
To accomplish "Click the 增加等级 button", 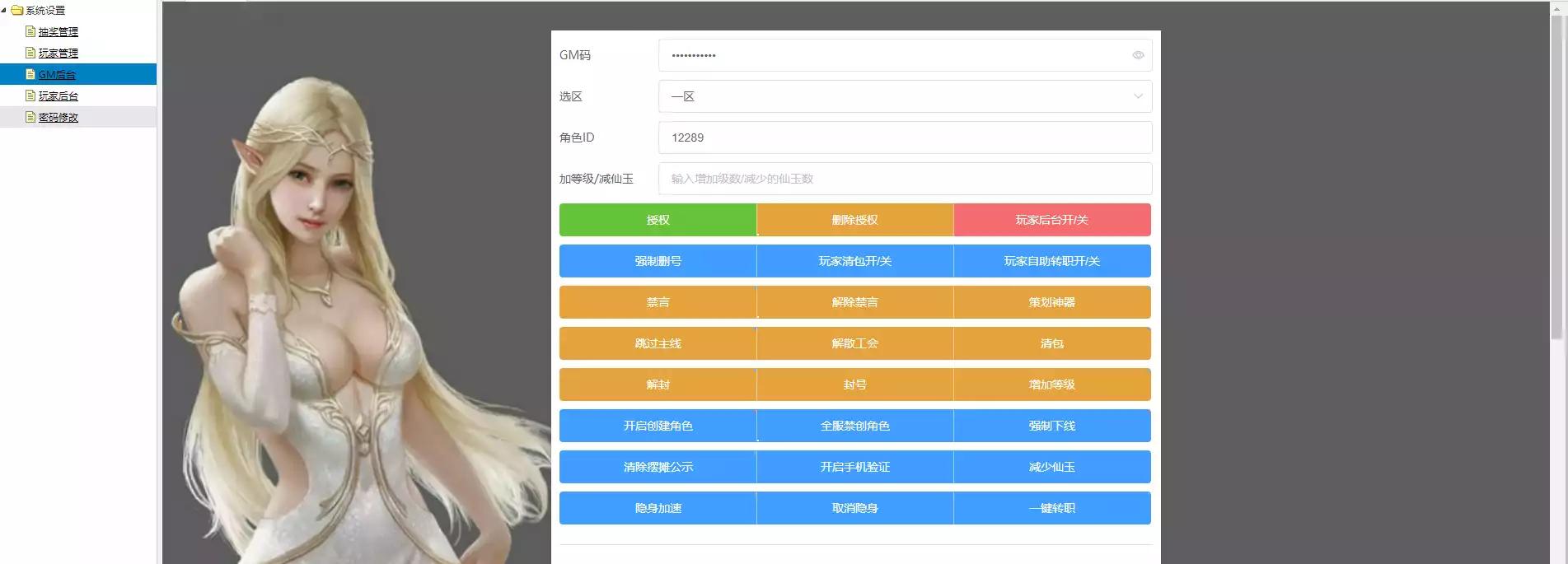I will (1052, 385).
